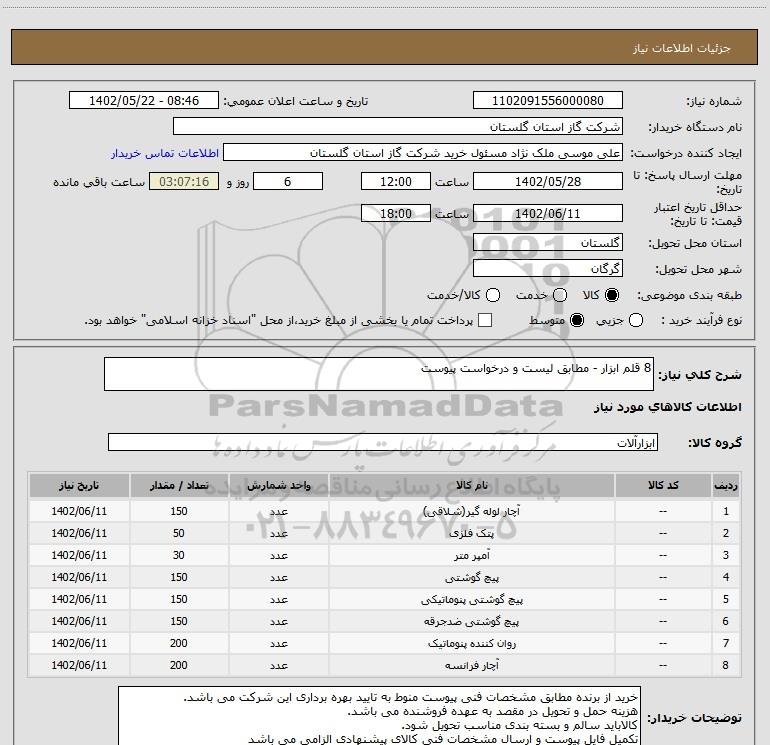The image size is (770, 745).
Task: Click the جزئیات اطلاعات نیاز header title
Action: pyautogui.click(x=681, y=48)
